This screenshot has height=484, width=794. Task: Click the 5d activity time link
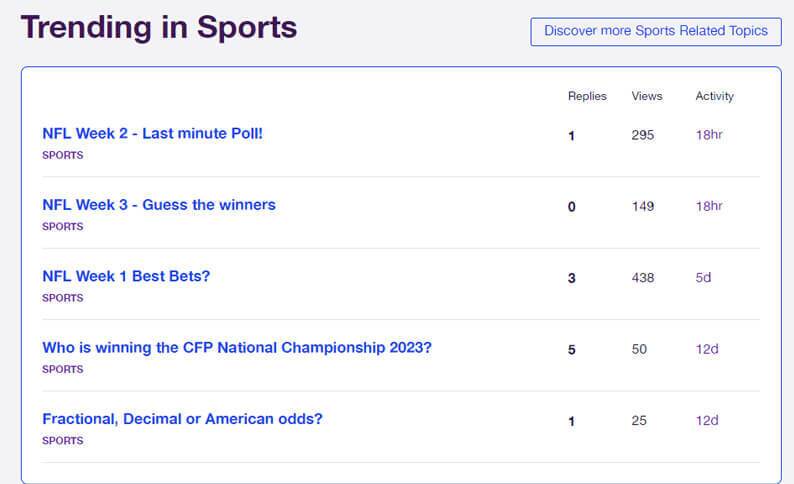pos(703,278)
